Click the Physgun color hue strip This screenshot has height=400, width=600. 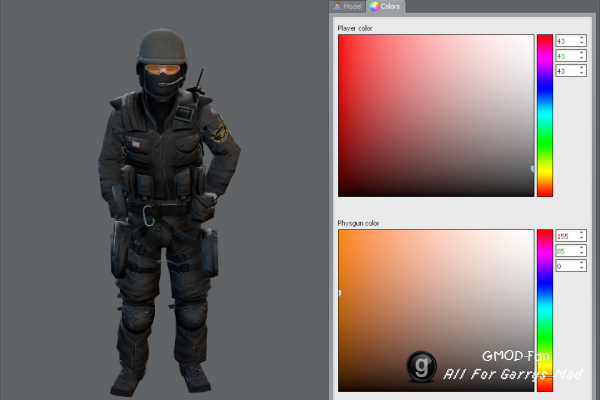tap(545, 310)
